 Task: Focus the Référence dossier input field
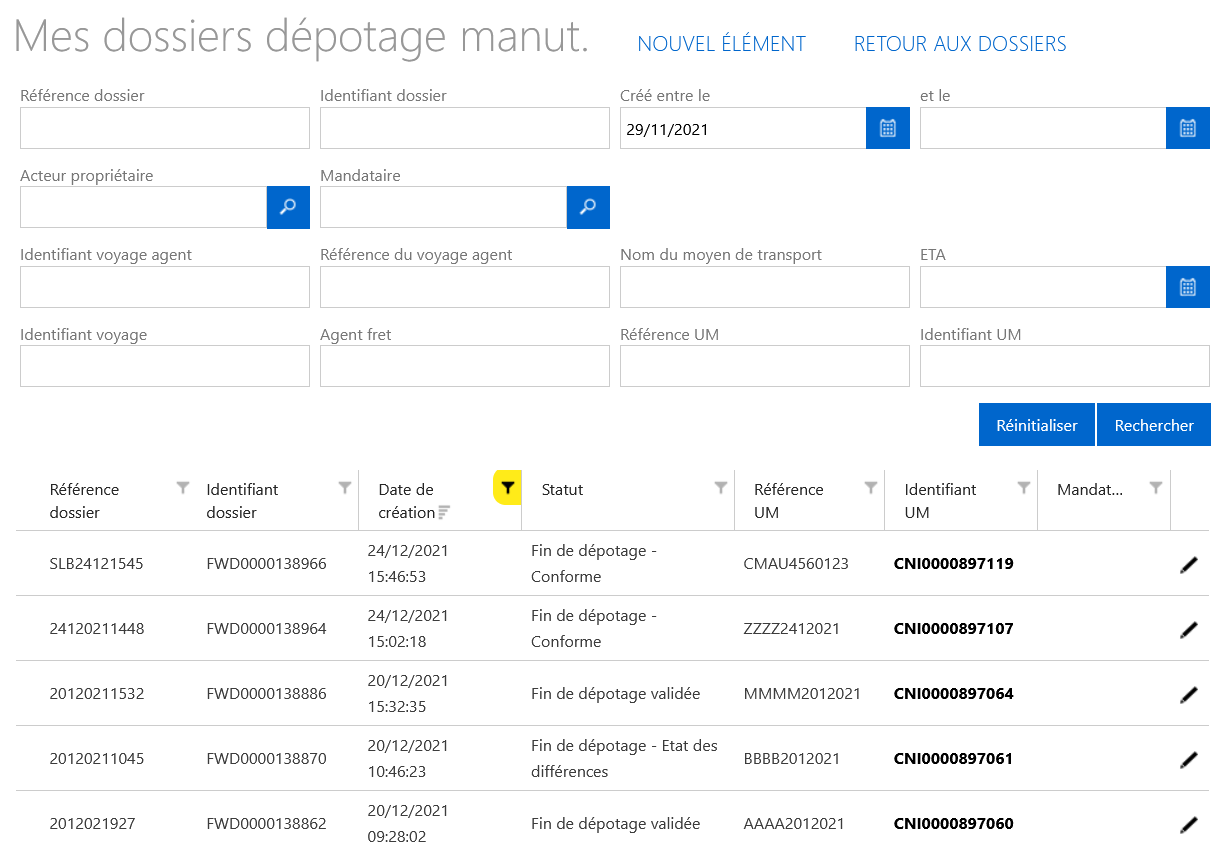pyautogui.click(x=165, y=128)
